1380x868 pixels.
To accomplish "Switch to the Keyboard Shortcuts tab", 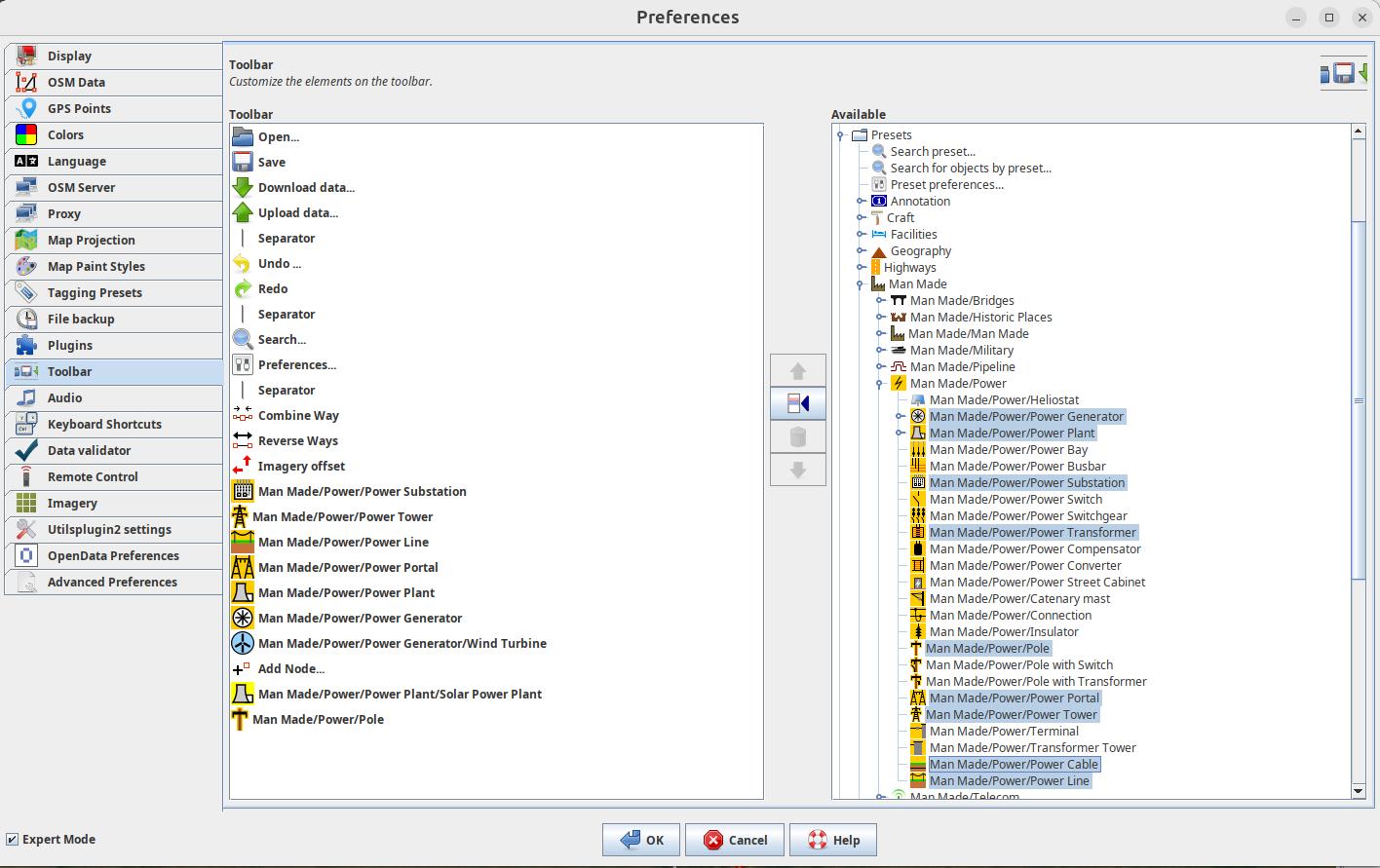I will (104, 424).
